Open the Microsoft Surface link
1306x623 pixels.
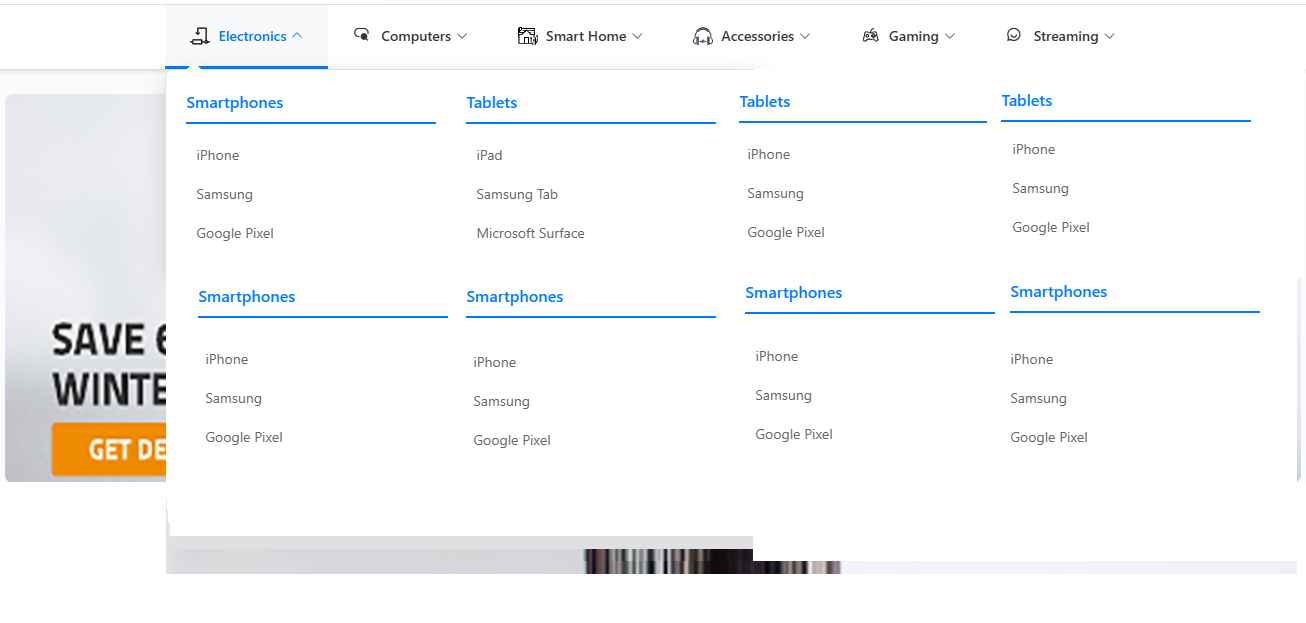click(x=530, y=233)
